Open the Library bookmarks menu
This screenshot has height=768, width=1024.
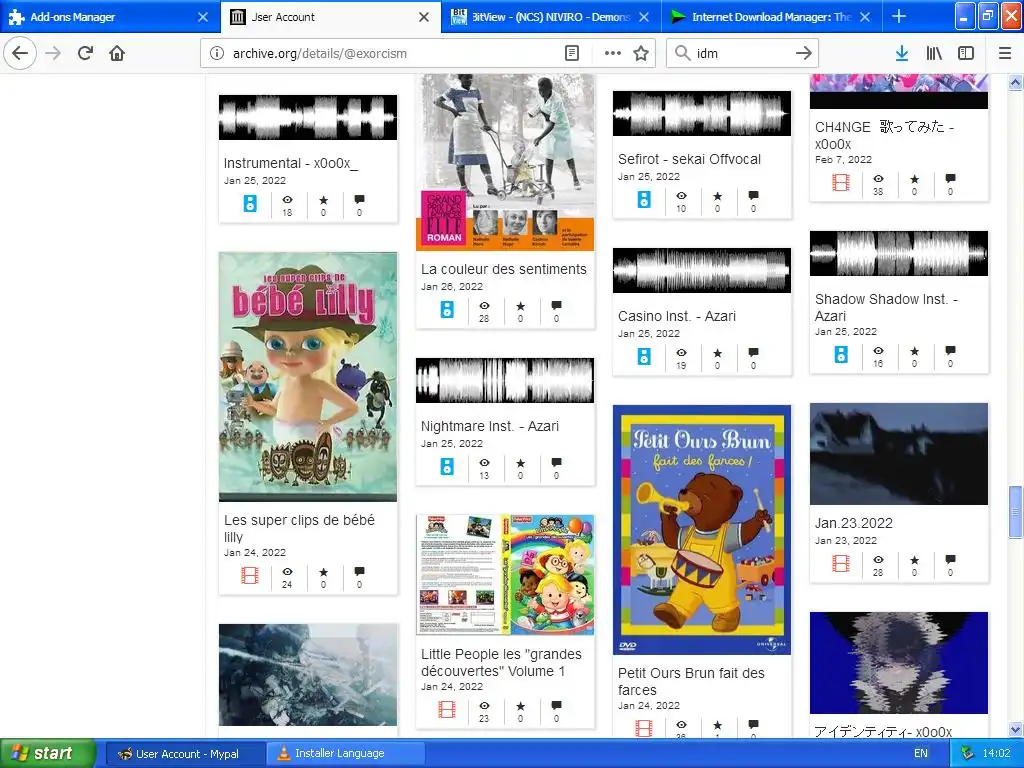934,54
